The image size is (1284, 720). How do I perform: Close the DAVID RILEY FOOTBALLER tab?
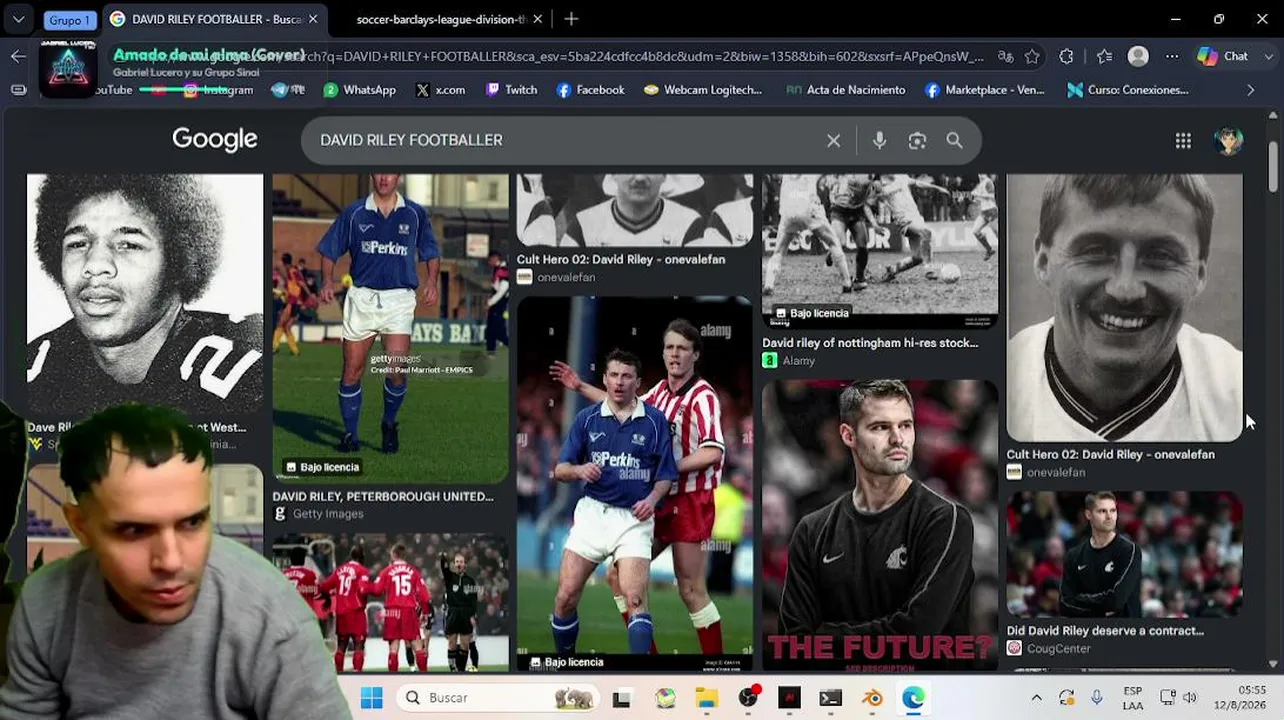tap(313, 19)
